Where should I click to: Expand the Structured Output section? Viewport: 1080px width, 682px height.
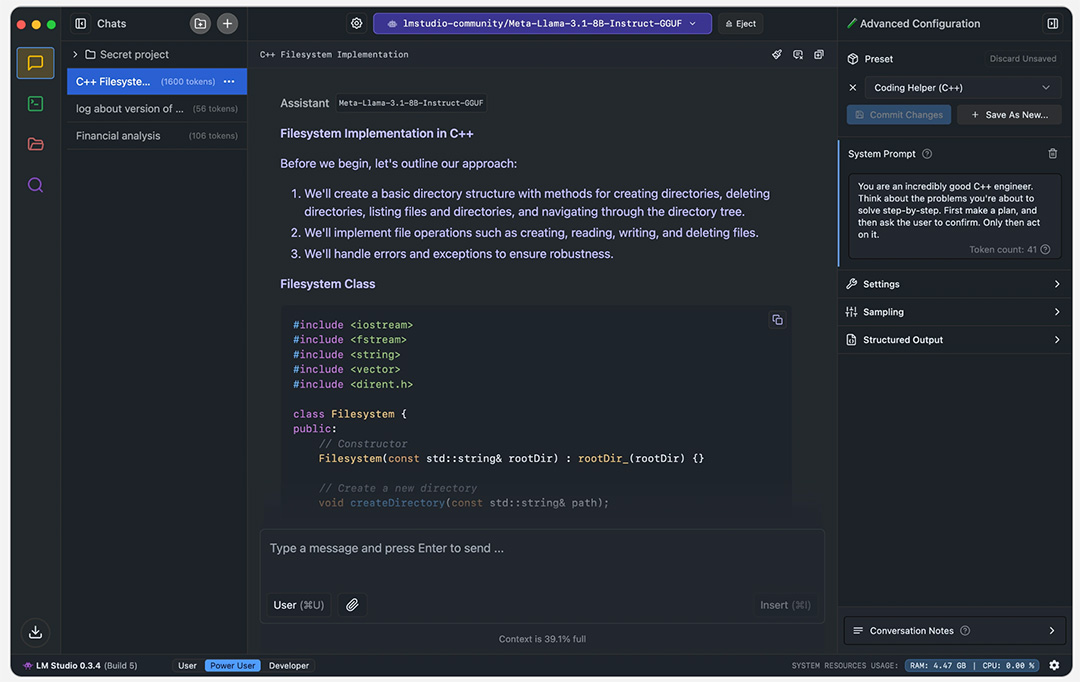953,340
